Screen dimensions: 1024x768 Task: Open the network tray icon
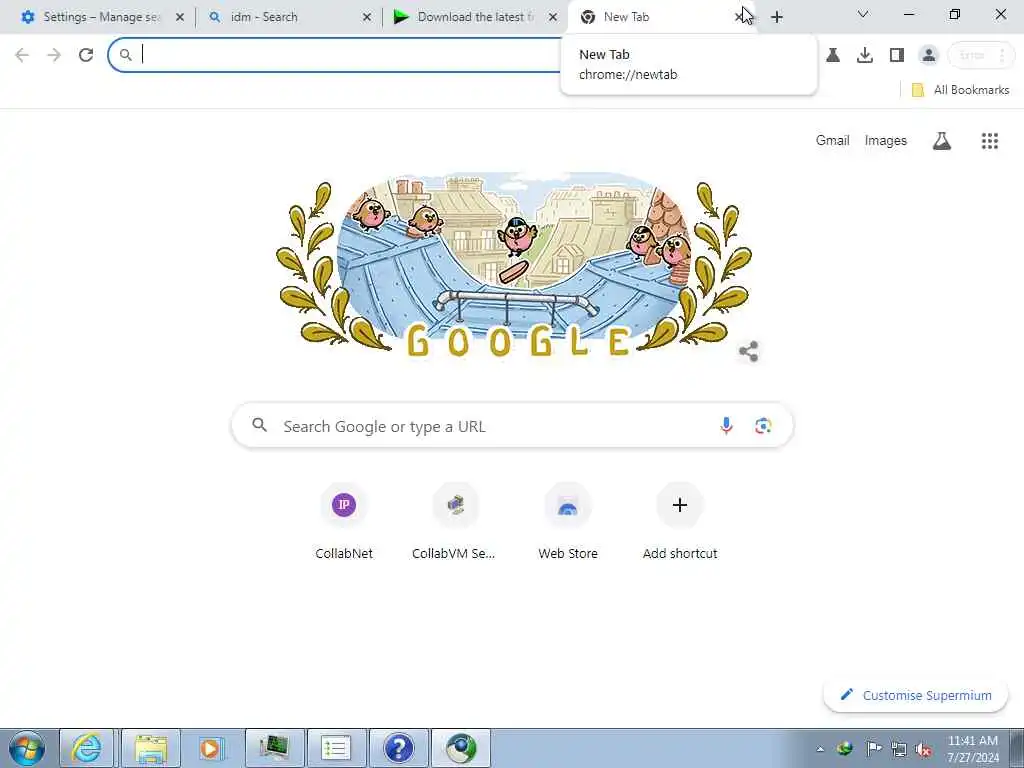[899, 749]
